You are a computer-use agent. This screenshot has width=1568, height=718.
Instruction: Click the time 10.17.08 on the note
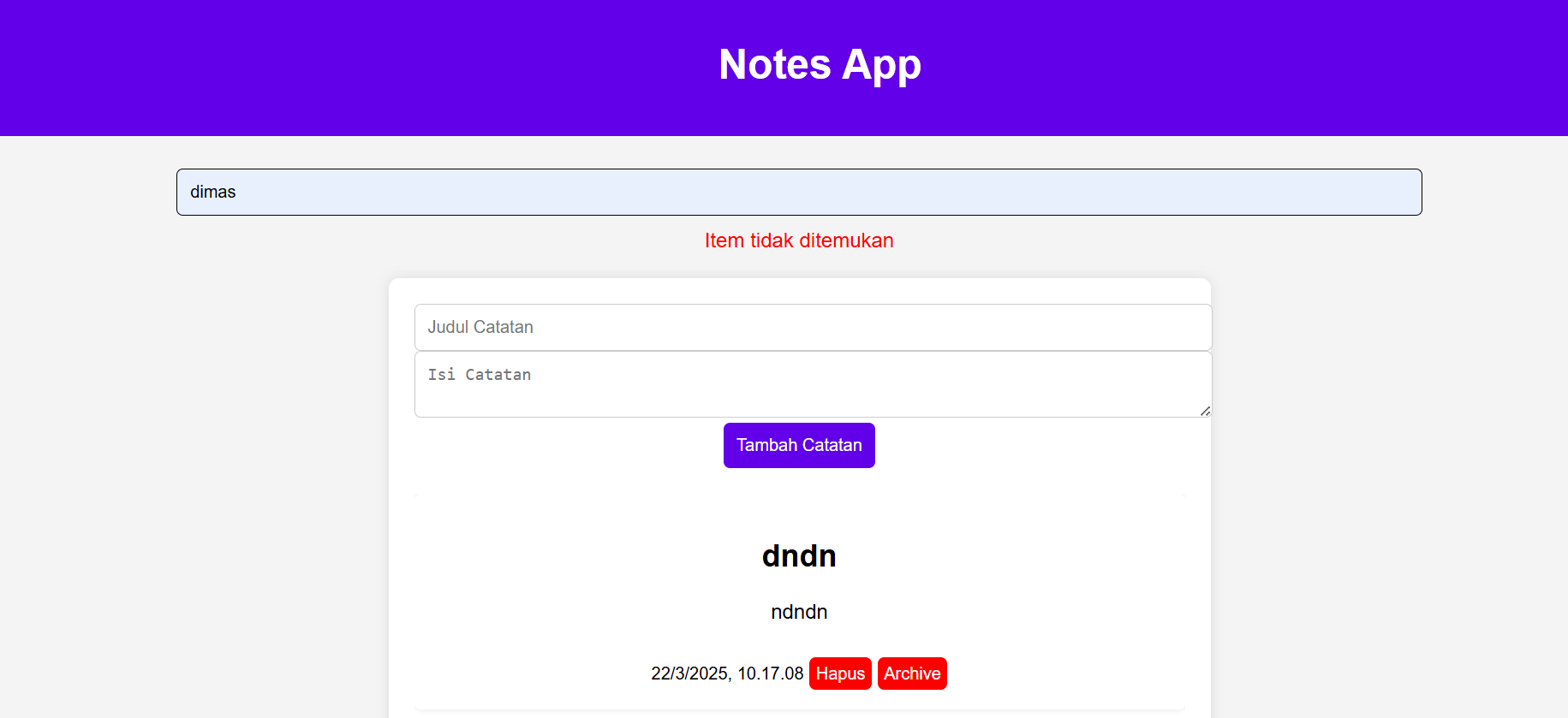click(x=771, y=673)
